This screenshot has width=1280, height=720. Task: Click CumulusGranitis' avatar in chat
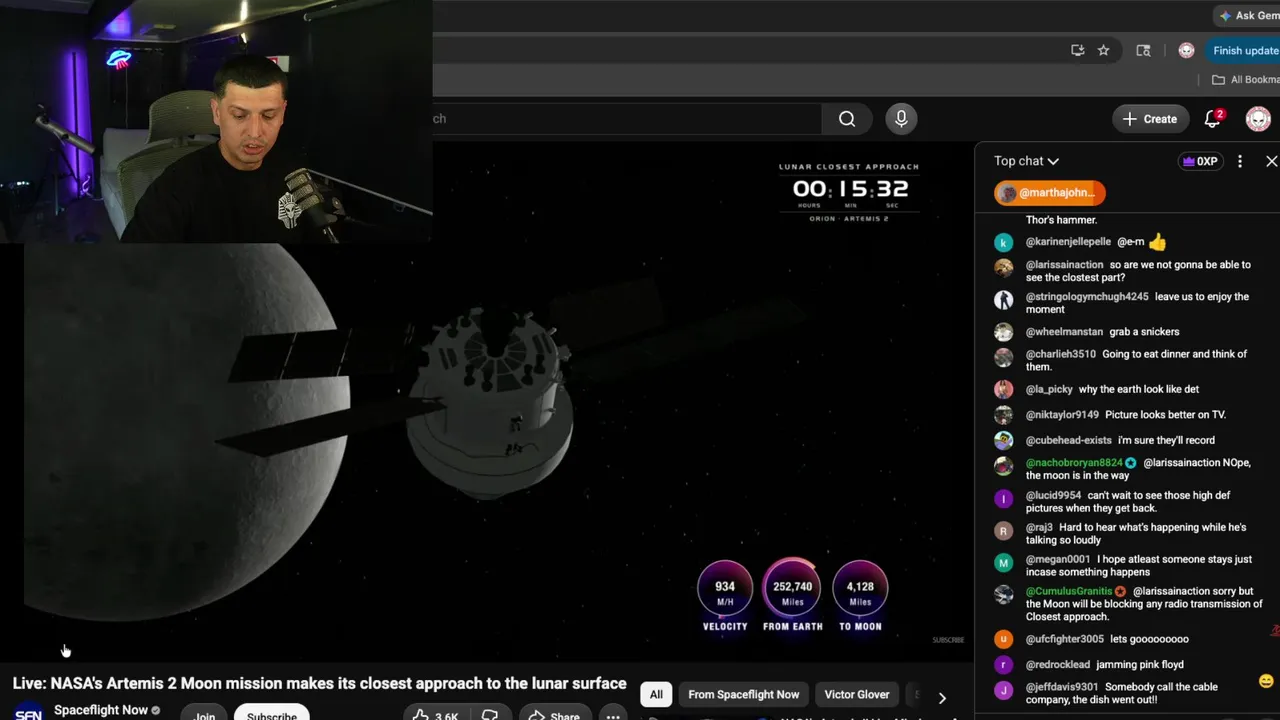pos(1004,594)
